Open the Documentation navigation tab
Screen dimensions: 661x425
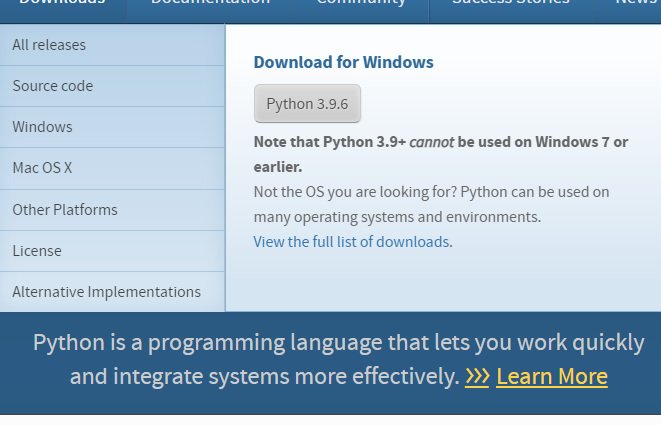click(x=210, y=11)
